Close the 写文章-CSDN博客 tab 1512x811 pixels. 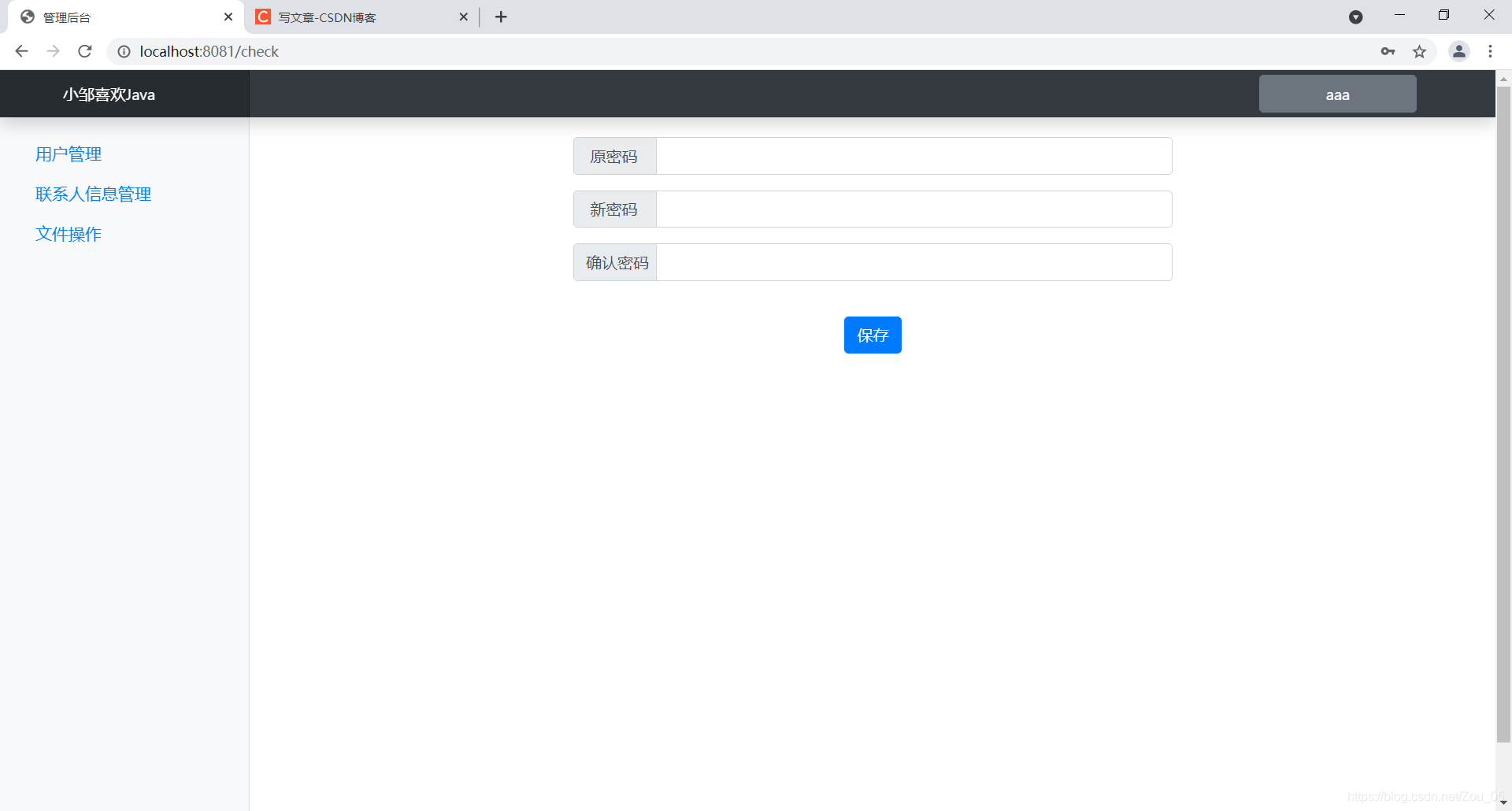point(463,17)
